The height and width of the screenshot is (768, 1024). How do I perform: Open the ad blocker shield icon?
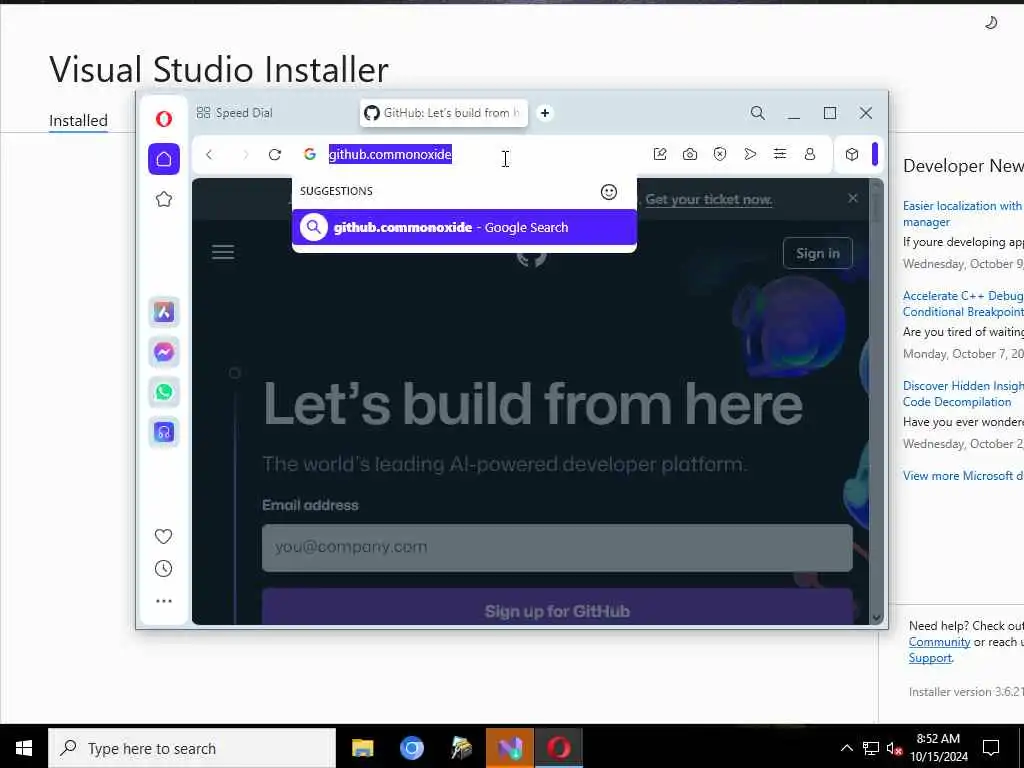pos(720,154)
